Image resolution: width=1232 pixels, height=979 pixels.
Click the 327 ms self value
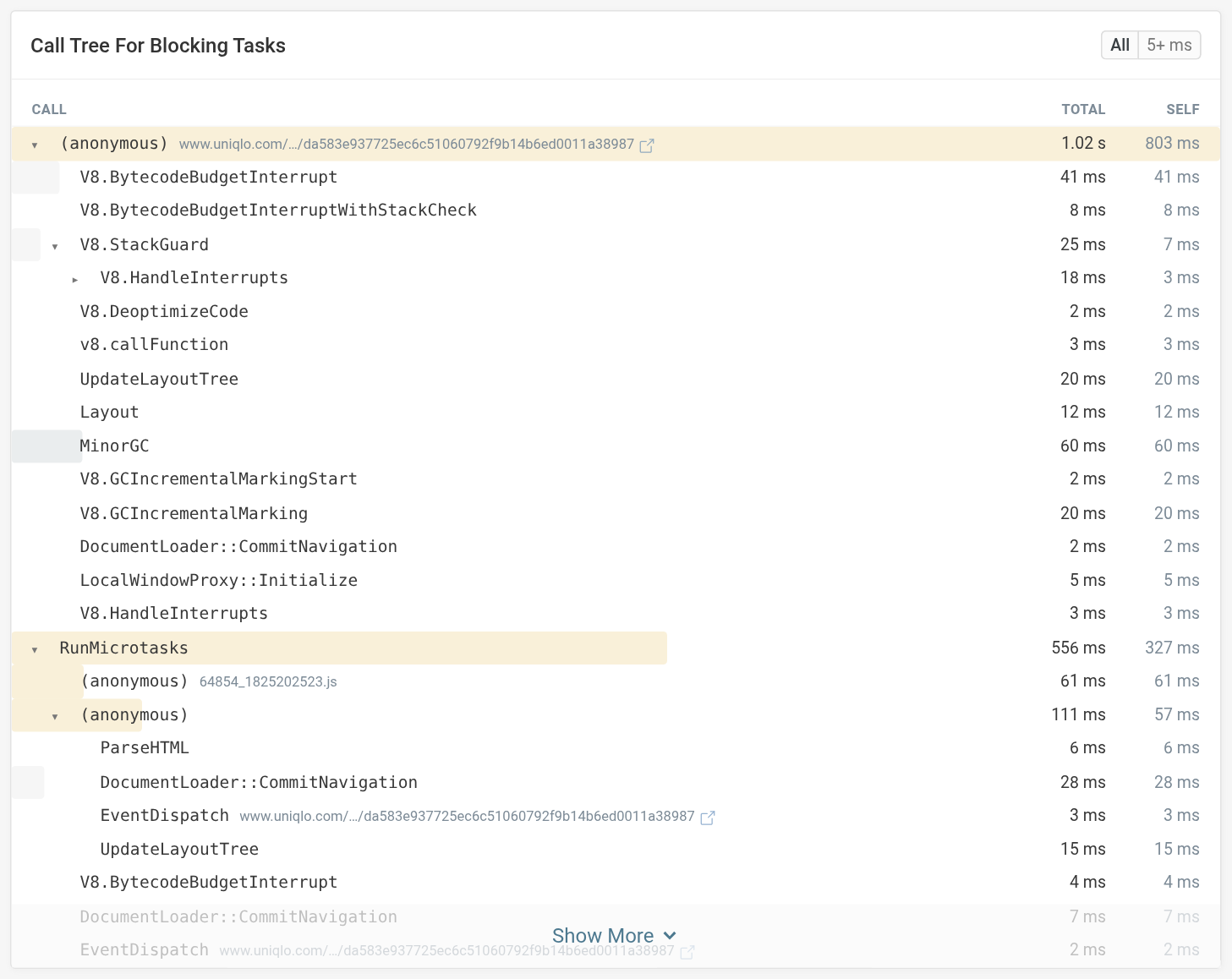pos(1172,648)
